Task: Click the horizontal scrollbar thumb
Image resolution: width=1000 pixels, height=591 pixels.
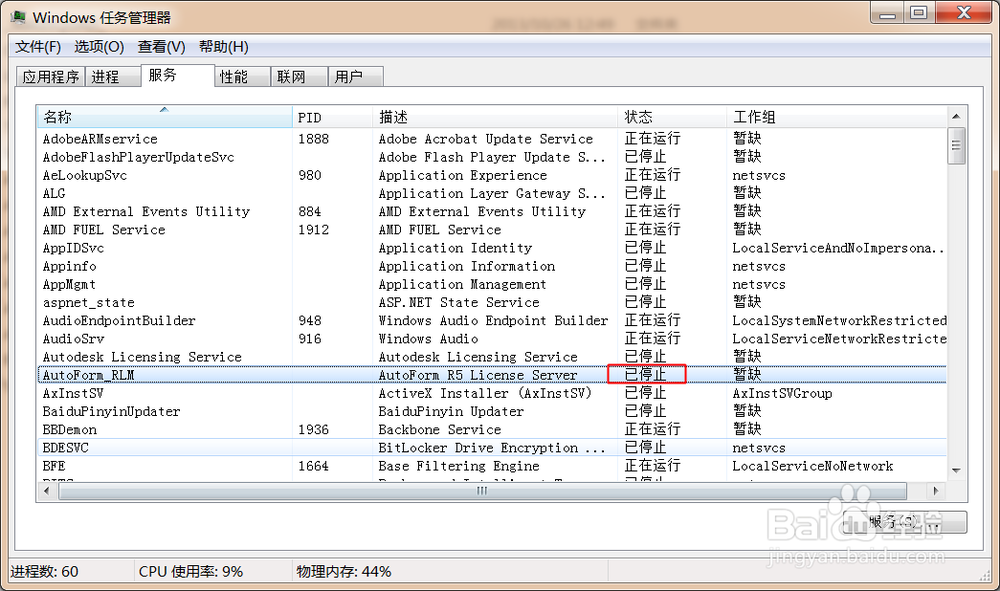Action: point(482,491)
